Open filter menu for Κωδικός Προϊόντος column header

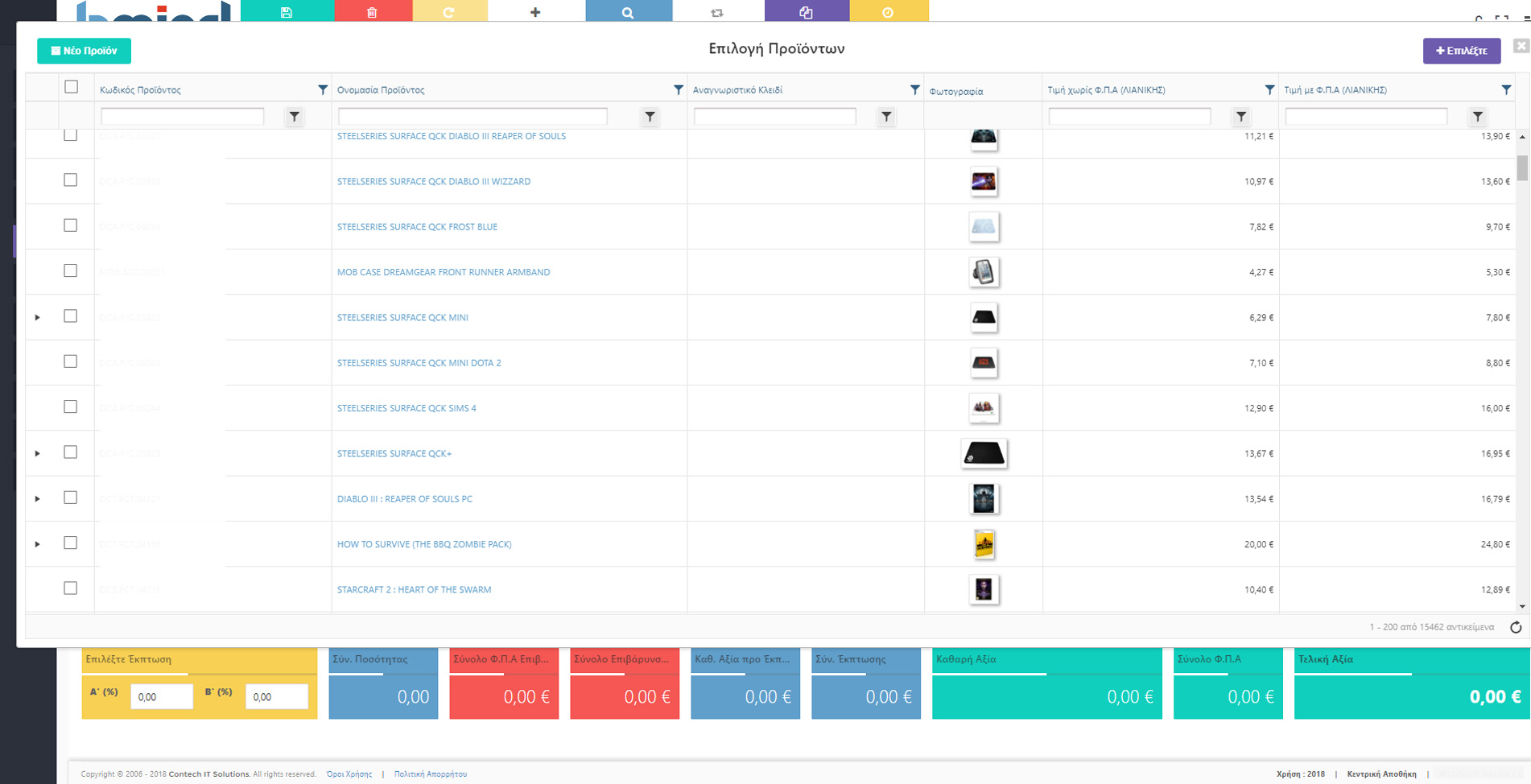click(322, 89)
